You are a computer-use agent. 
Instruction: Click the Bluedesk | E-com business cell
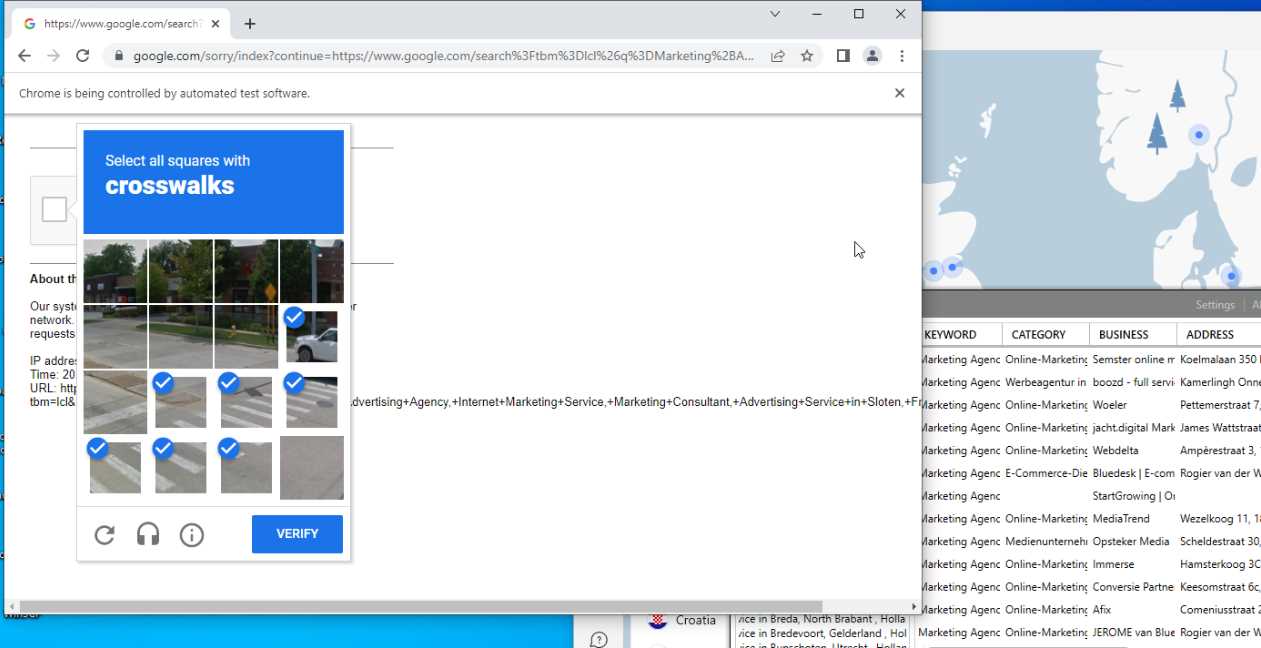(1134, 473)
